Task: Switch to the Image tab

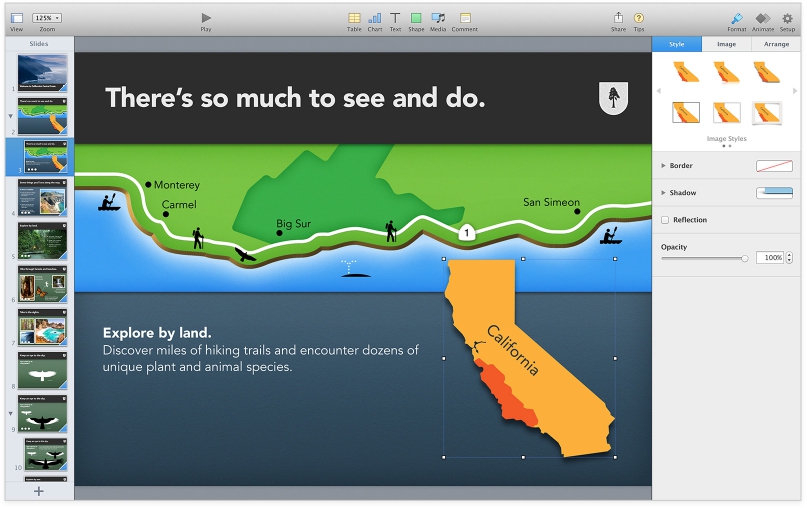Action: [726, 44]
